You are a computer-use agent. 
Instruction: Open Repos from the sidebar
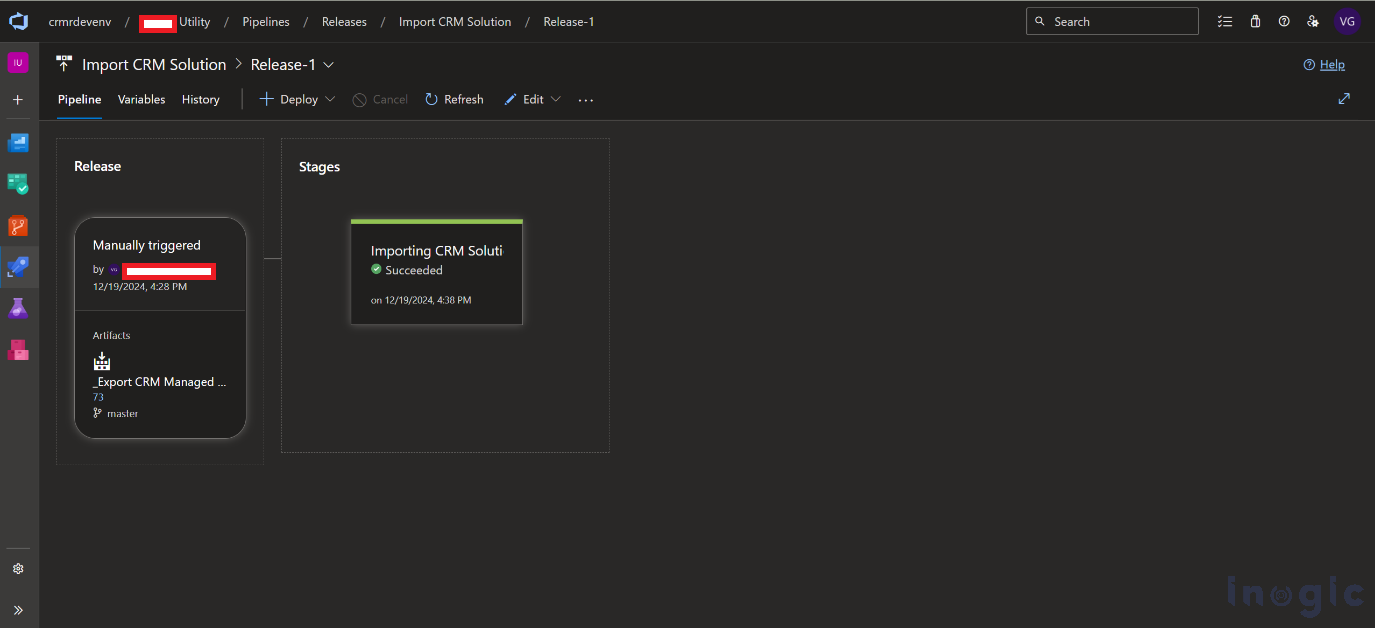tap(18, 226)
